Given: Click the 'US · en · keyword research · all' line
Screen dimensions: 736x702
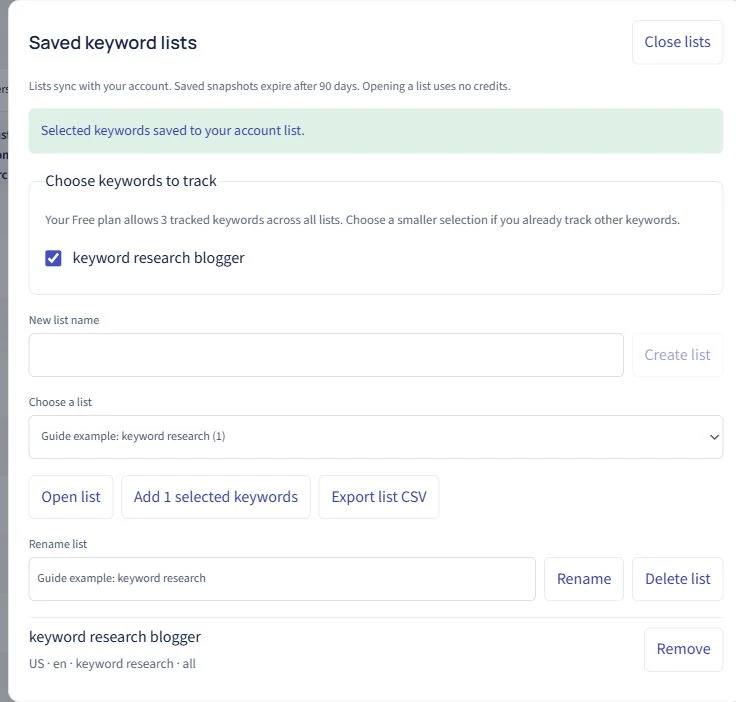Looking at the screenshot, I should pyautogui.click(x=112, y=664).
